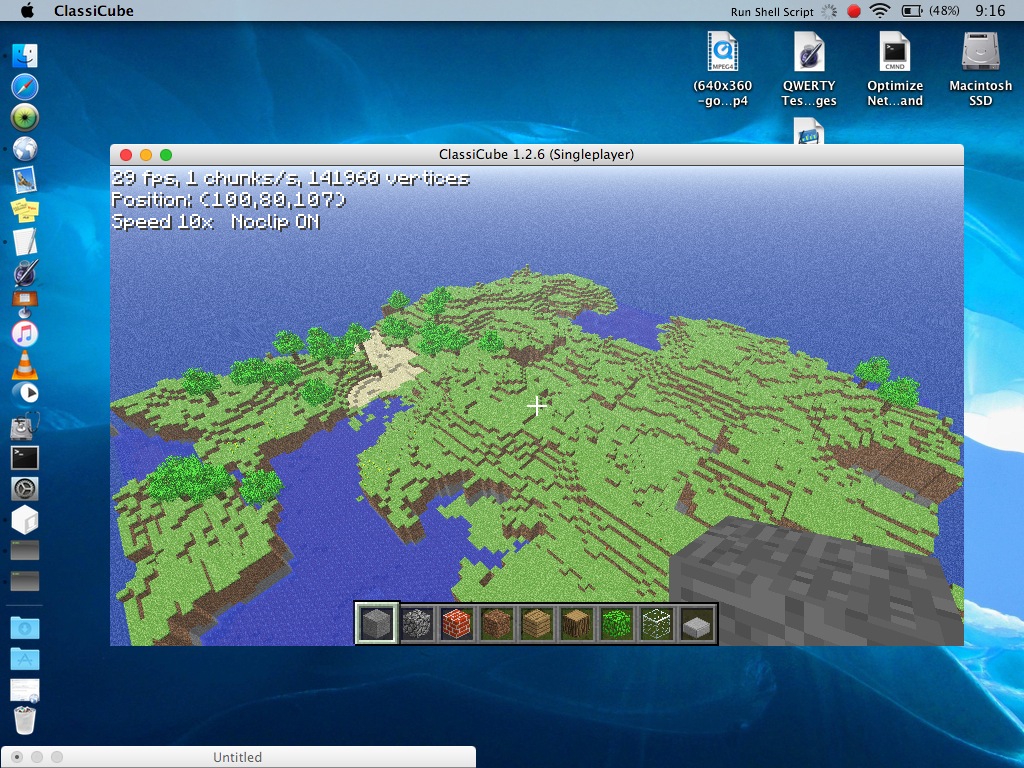Open TextEdit from the dock
Image resolution: width=1024 pixels, height=768 pixels.
[25, 241]
